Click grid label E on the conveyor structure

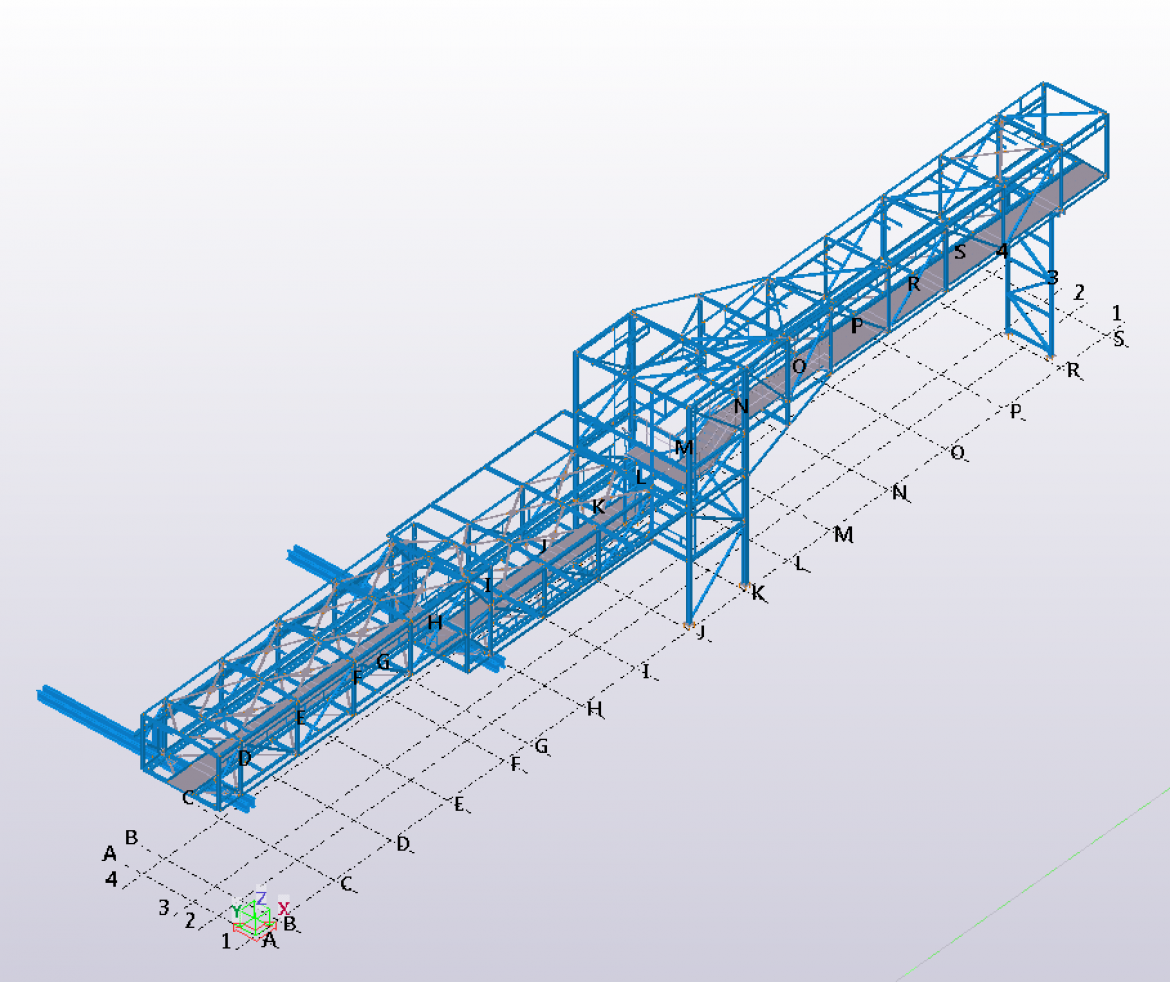[300, 716]
